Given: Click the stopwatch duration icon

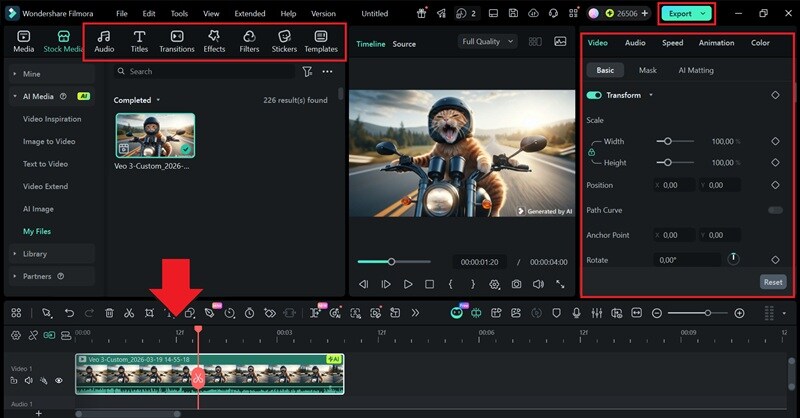Looking at the screenshot, I should pyautogui.click(x=249, y=313).
